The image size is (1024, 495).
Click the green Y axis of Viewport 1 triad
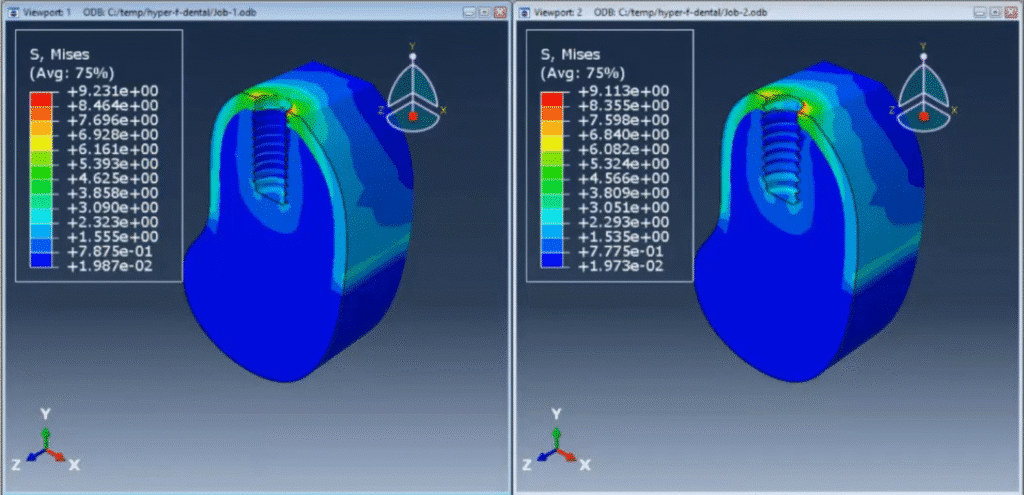(x=45, y=438)
